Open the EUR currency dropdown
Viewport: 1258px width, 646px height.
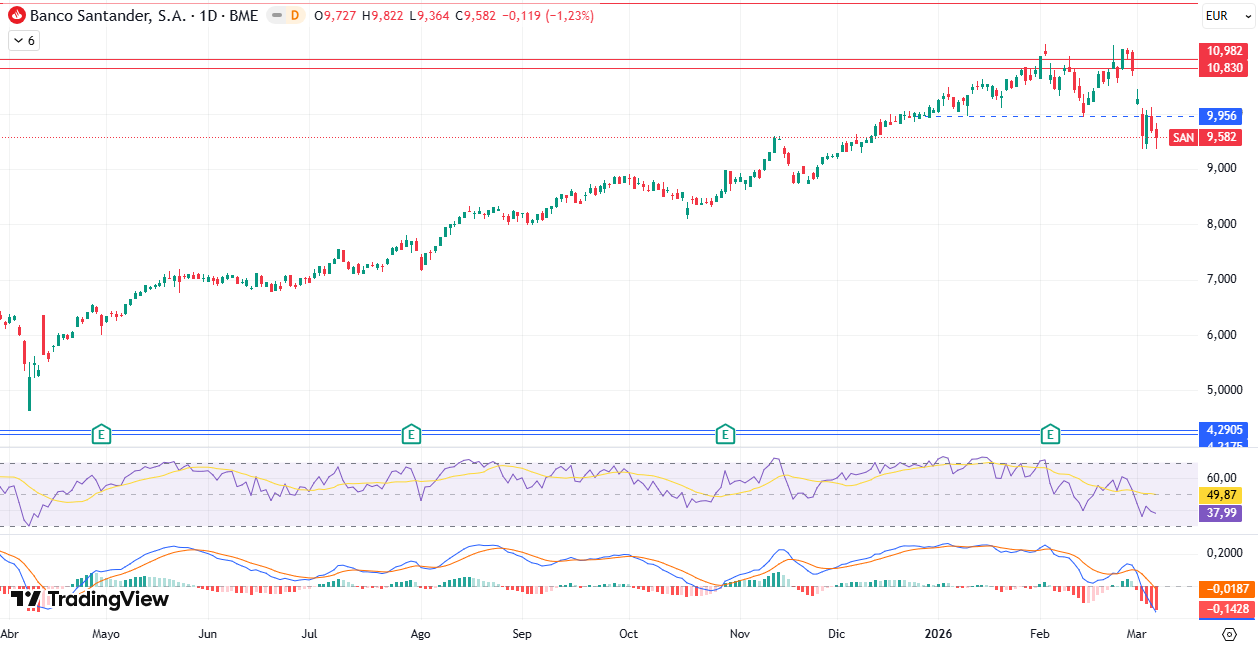point(1217,16)
